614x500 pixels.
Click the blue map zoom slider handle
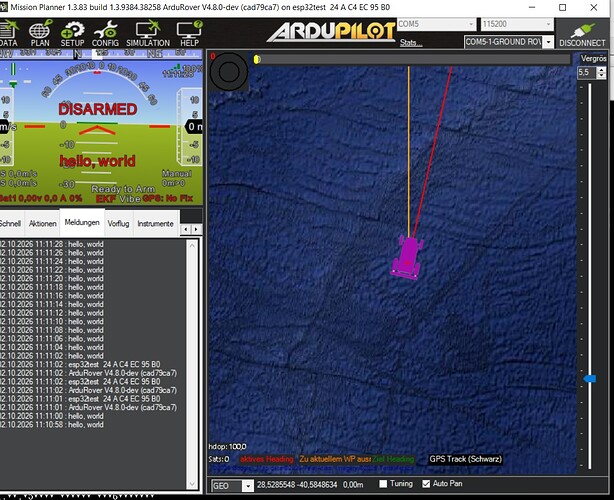click(590, 379)
